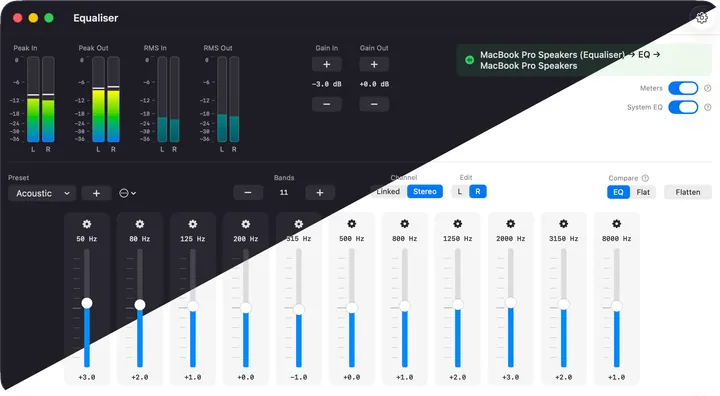Switch Compare to Flat
This screenshot has width=720, height=396.
coord(643,192)
